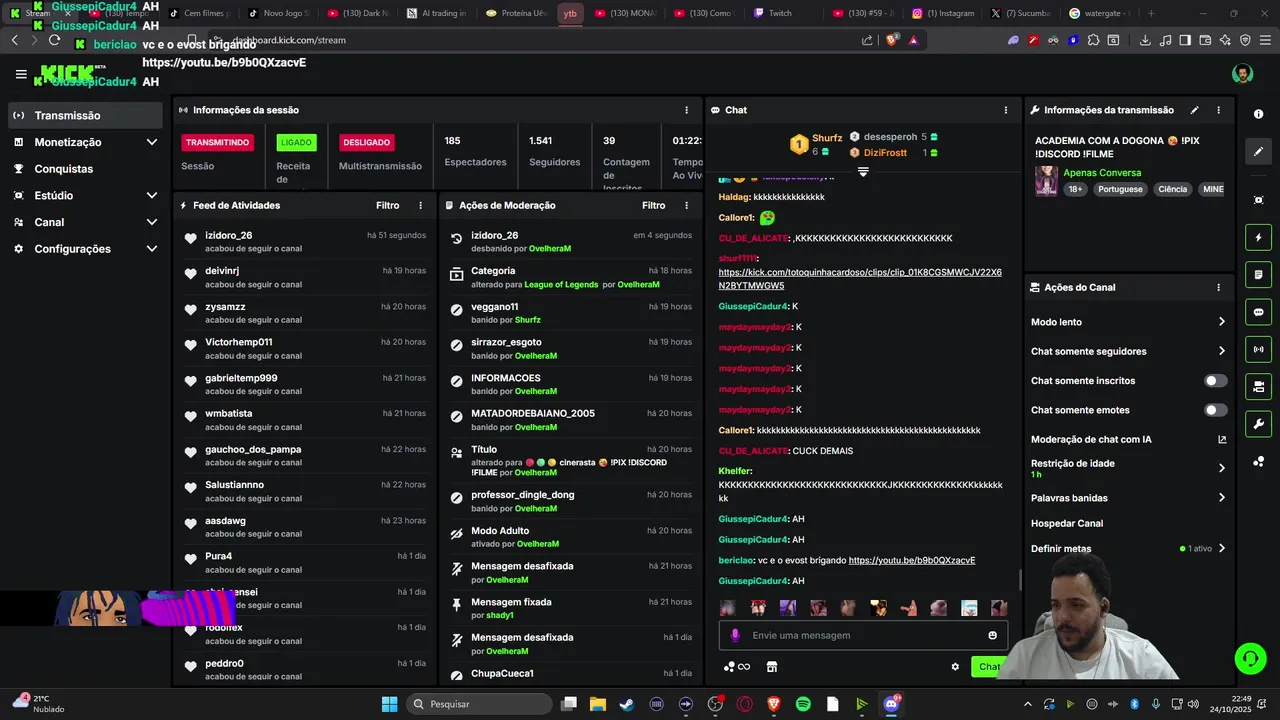
Task: Click the veggano11 row in Ações de Moderação
Action: point(570,313)
